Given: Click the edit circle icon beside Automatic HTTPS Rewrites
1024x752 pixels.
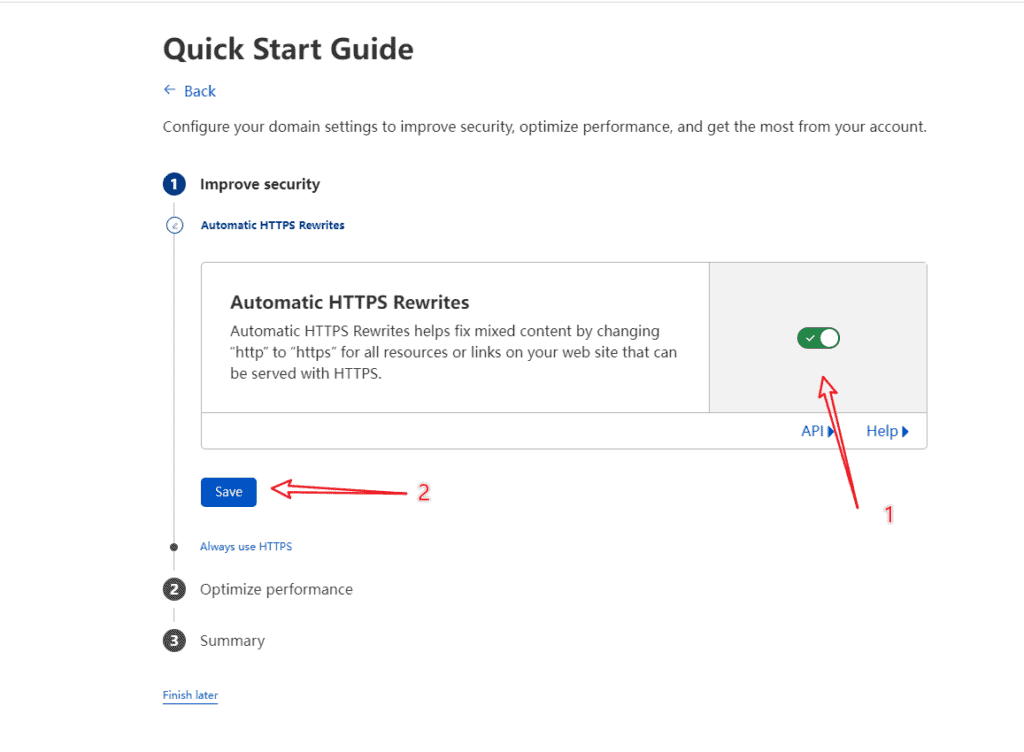Looking at the screenshot, I should (174, 225).
